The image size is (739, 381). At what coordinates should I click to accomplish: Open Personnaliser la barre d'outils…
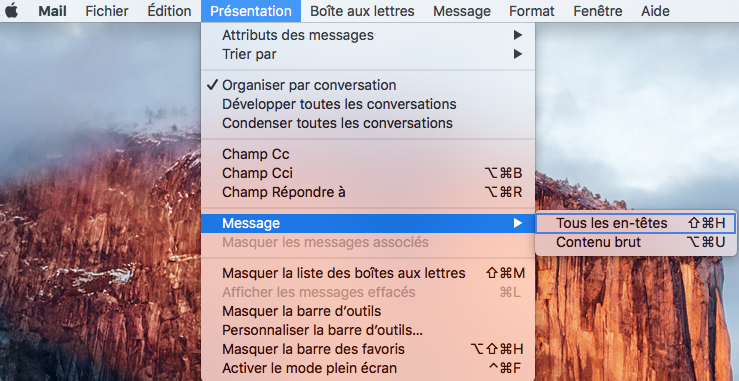[368, 330]
